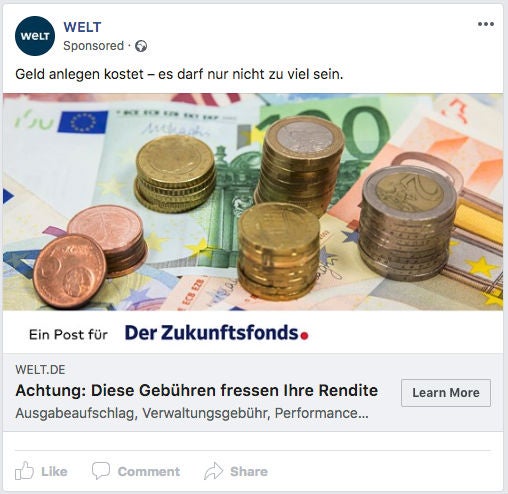
Task: Open headline 'Achtung: Diese Gebühren fressen Ihre Rendite'
Action: (197, 390)
